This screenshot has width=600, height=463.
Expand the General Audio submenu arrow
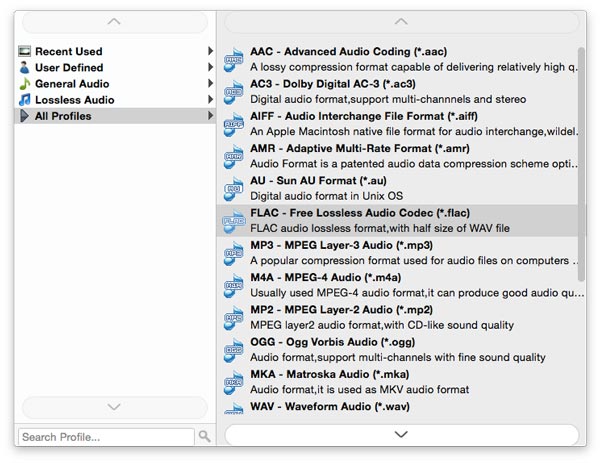[210, 83]
